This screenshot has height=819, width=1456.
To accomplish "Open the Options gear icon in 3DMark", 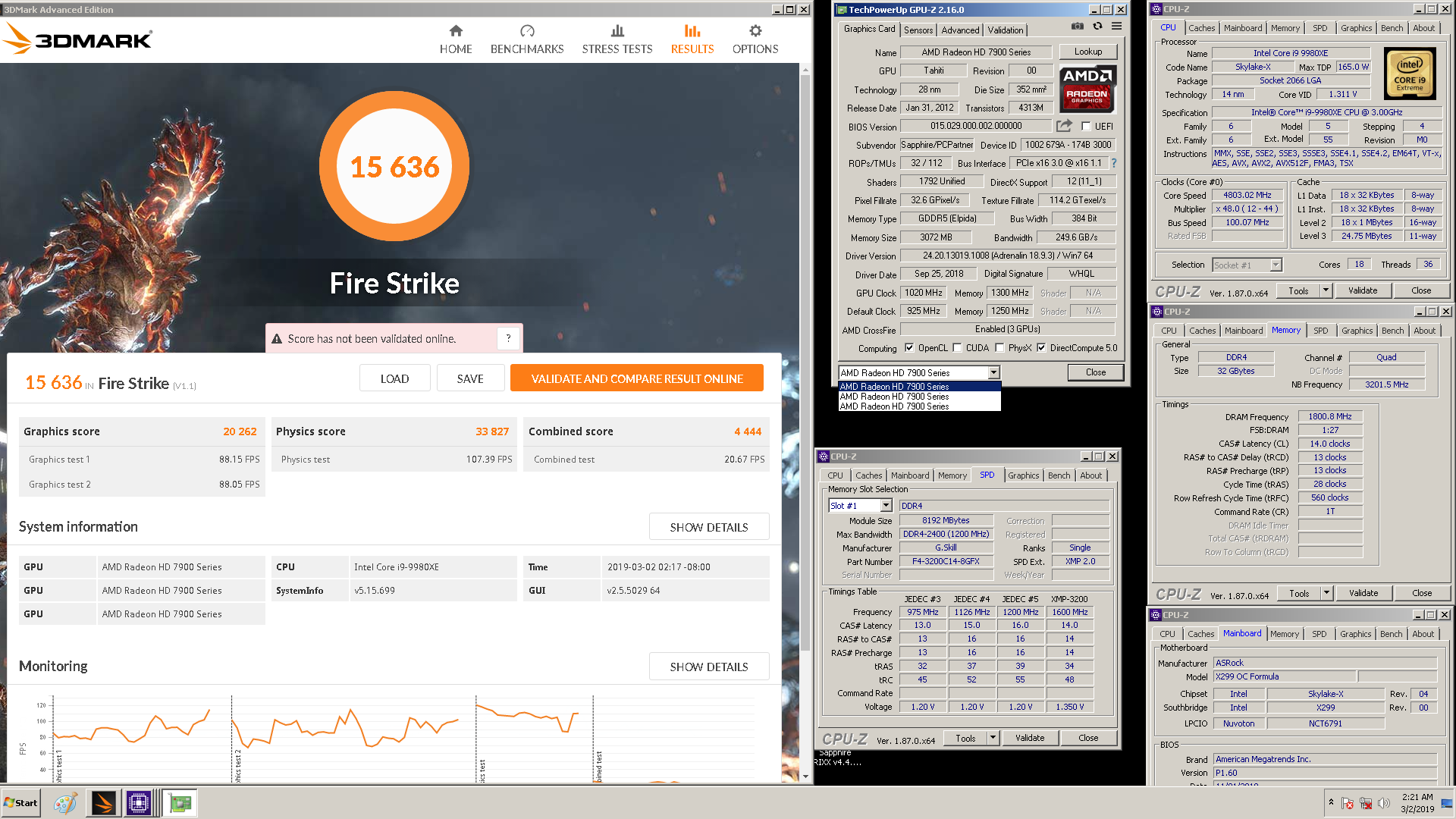I will (x=755, y=31).
